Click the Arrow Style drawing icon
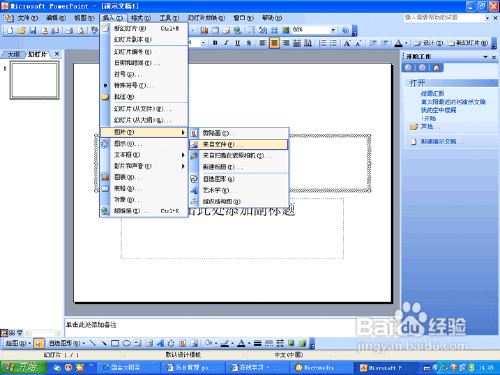500x375 pixels. [x=280, y=343]
